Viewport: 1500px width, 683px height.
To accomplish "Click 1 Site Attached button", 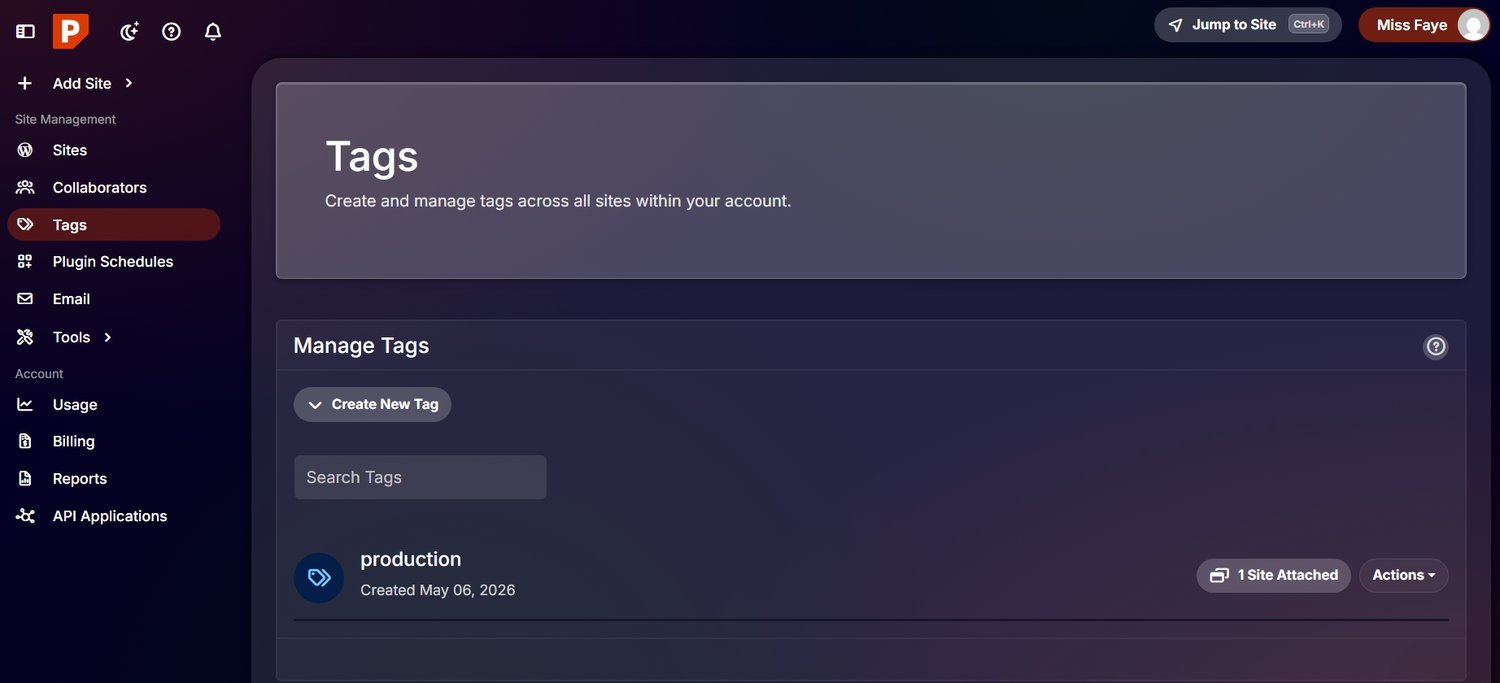I will (1273, 575).
